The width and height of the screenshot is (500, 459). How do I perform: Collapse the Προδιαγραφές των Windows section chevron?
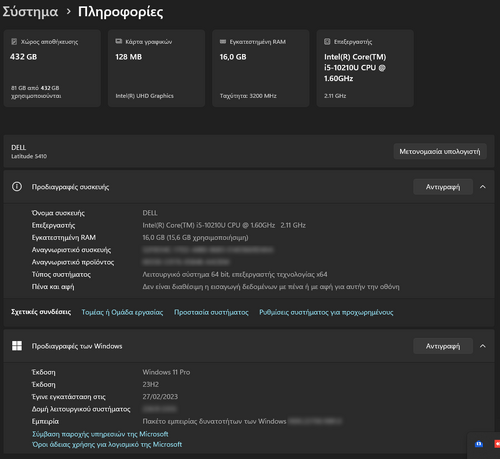(483, 346)
